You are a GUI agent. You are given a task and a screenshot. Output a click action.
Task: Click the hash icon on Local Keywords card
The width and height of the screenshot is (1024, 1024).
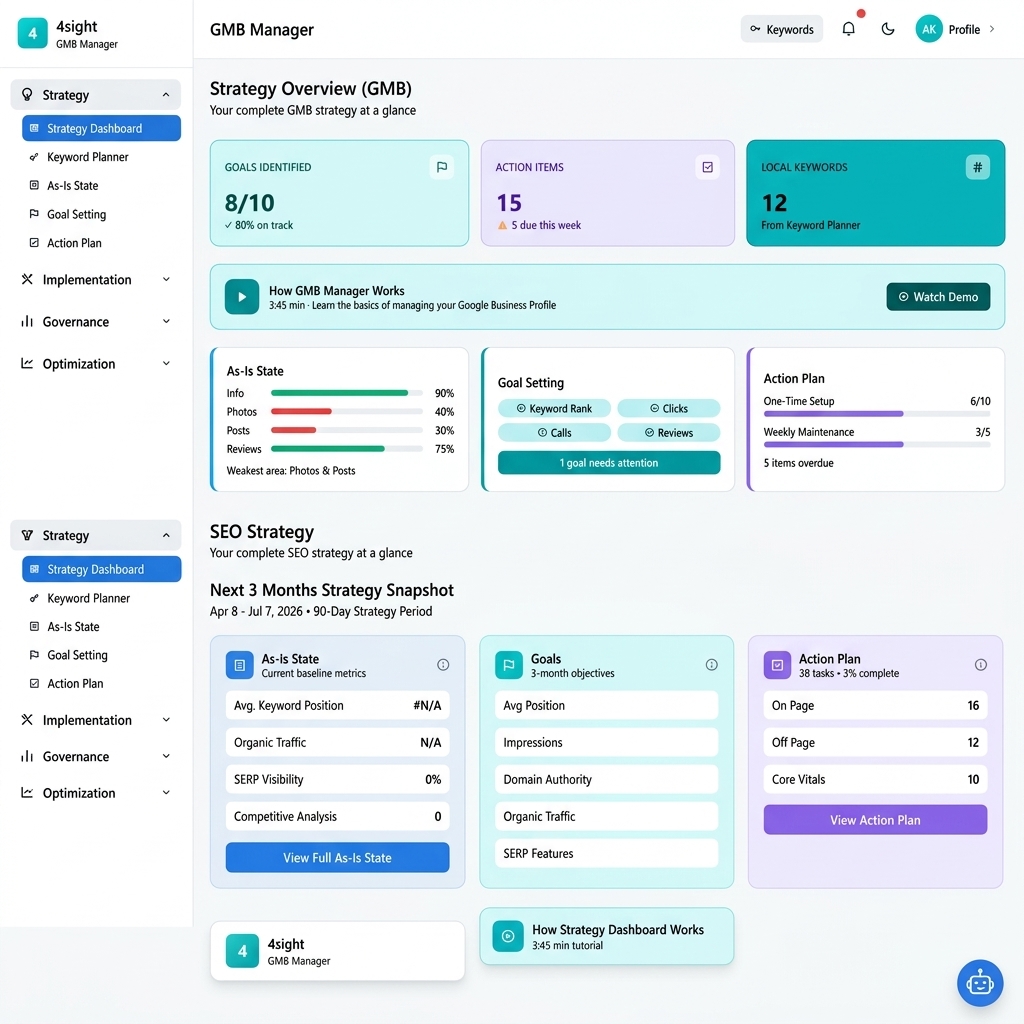978,167
